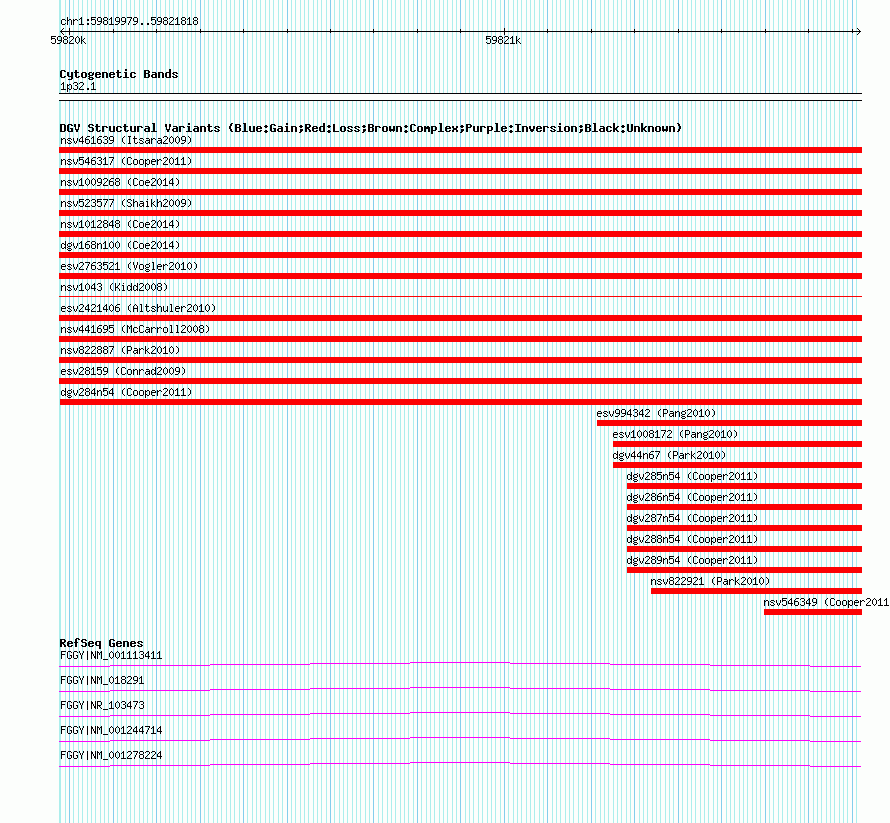This screenshot has height=823, width=890.
Task: Open variant dgv168n100 (Coe2014) label
Action: pos(120,245)
